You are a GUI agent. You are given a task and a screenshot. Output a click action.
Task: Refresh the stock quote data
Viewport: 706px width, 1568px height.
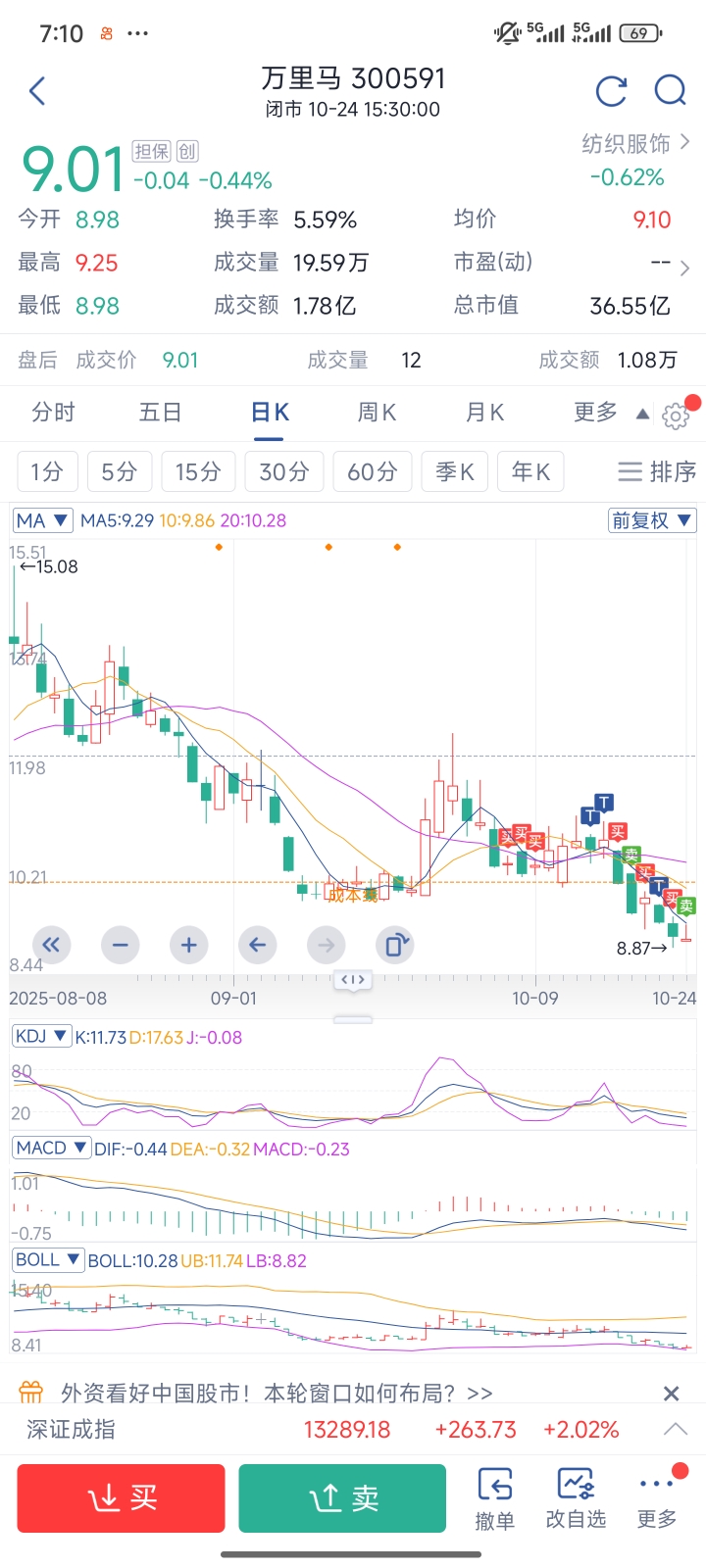[611, 92]
